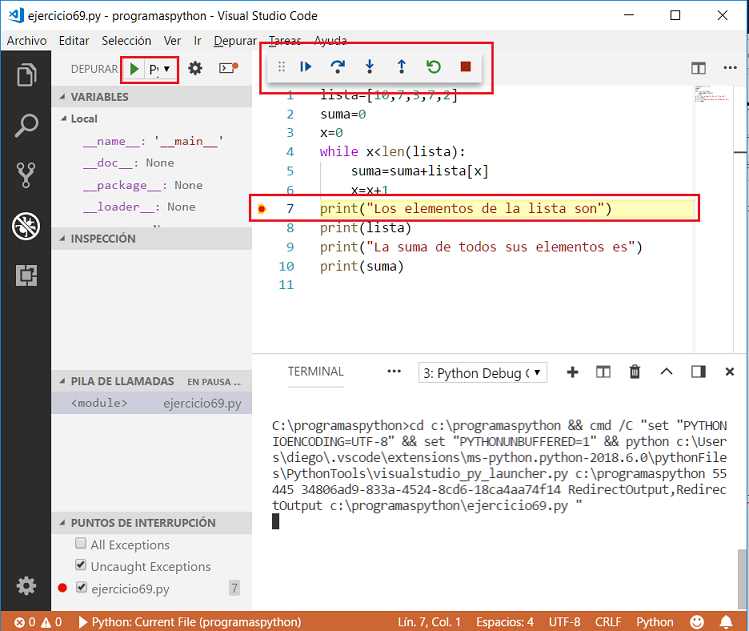Open the Source Control view
Image resolution: width=749 pixels, height=631 pixels.
coord(26,175)
